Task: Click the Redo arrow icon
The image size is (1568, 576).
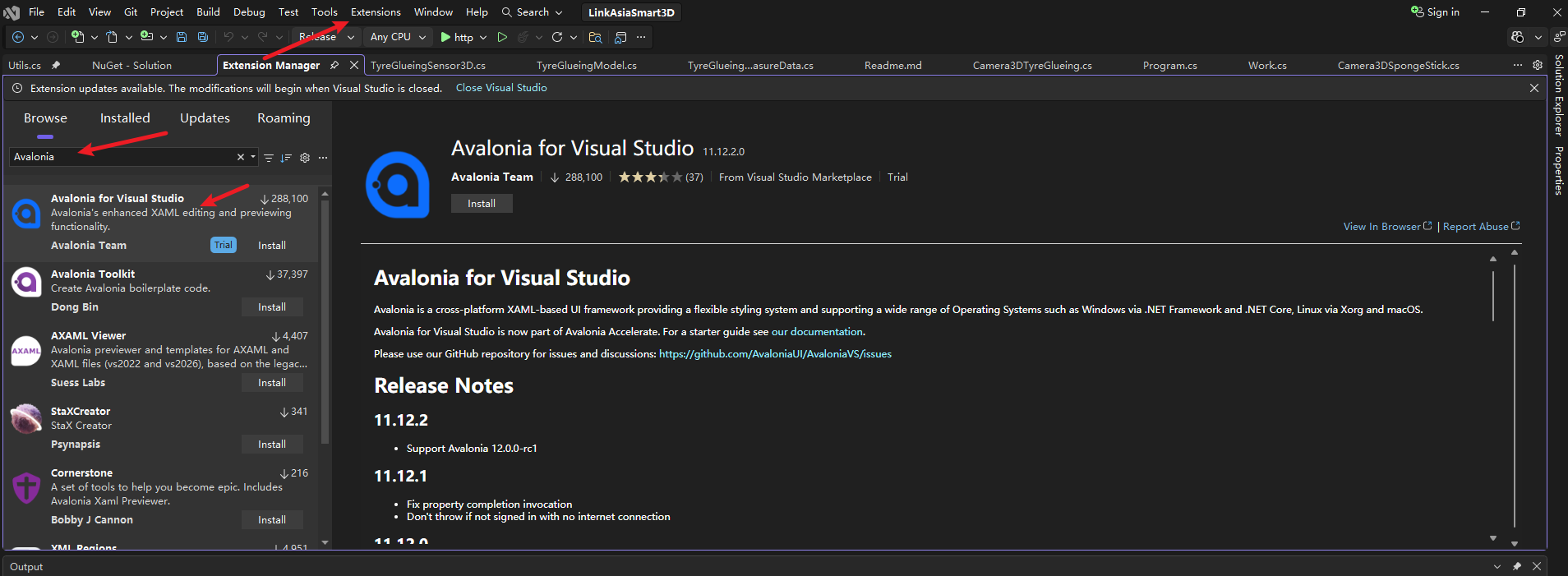Action: [263, 37]
